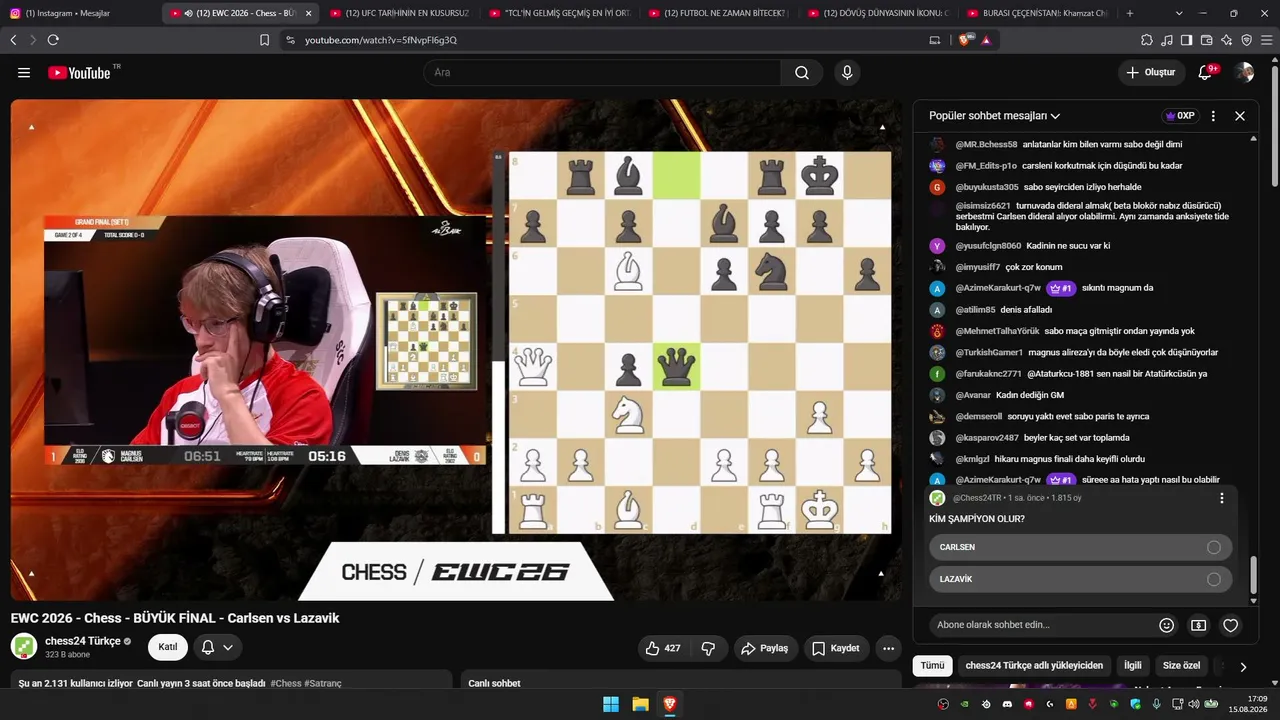Screen dimensions: 1280x720
Task: Select chess24 Türkçe adlı yükleyiciden chip
Action: point(1034,666)
